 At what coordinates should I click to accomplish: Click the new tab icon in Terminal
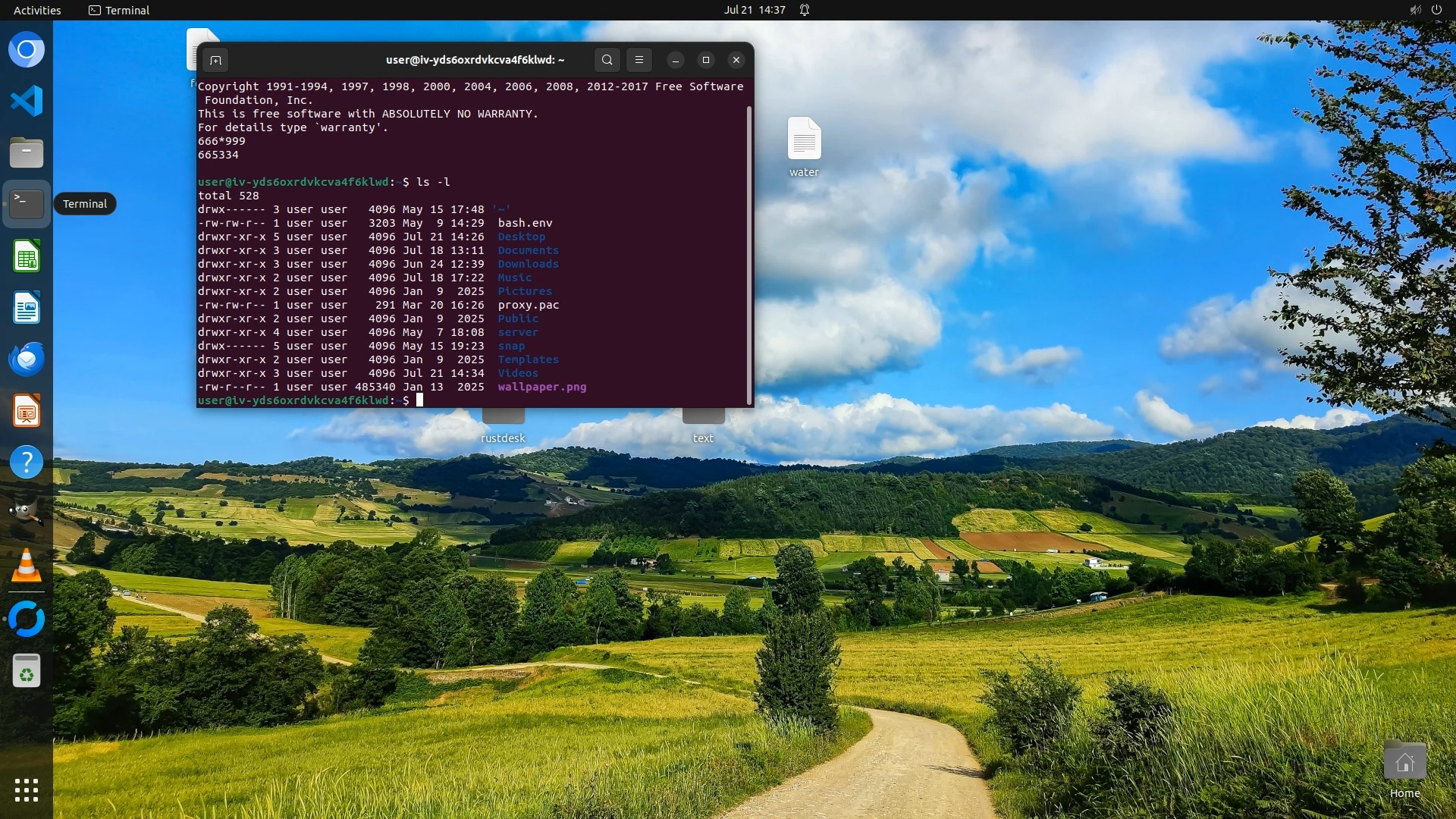coord(215,60)
